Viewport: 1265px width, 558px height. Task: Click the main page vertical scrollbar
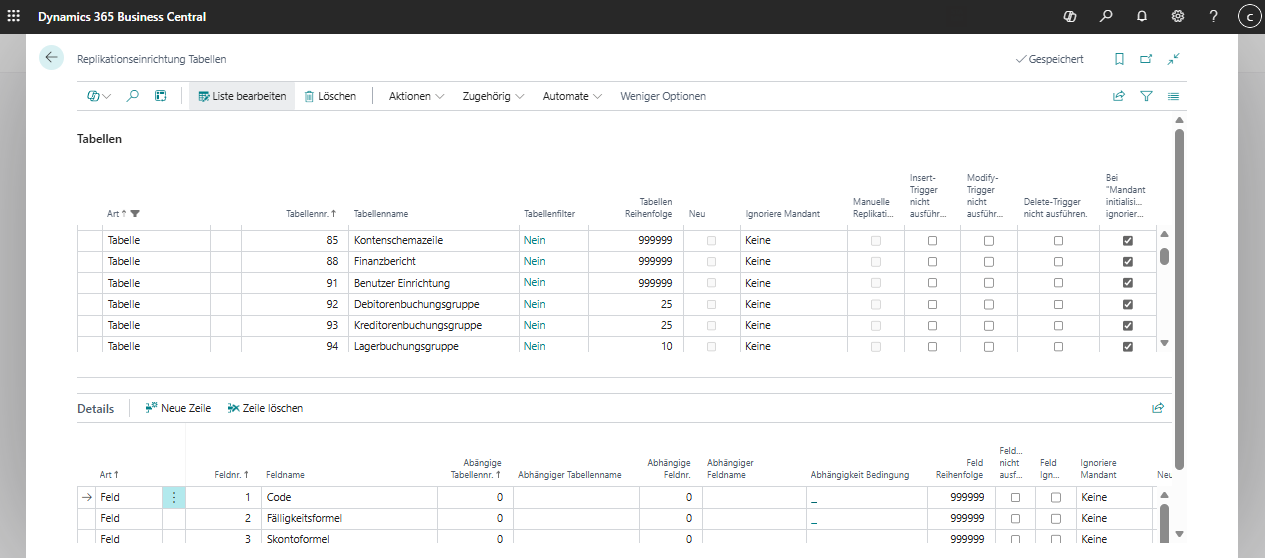click(1179, 300)
